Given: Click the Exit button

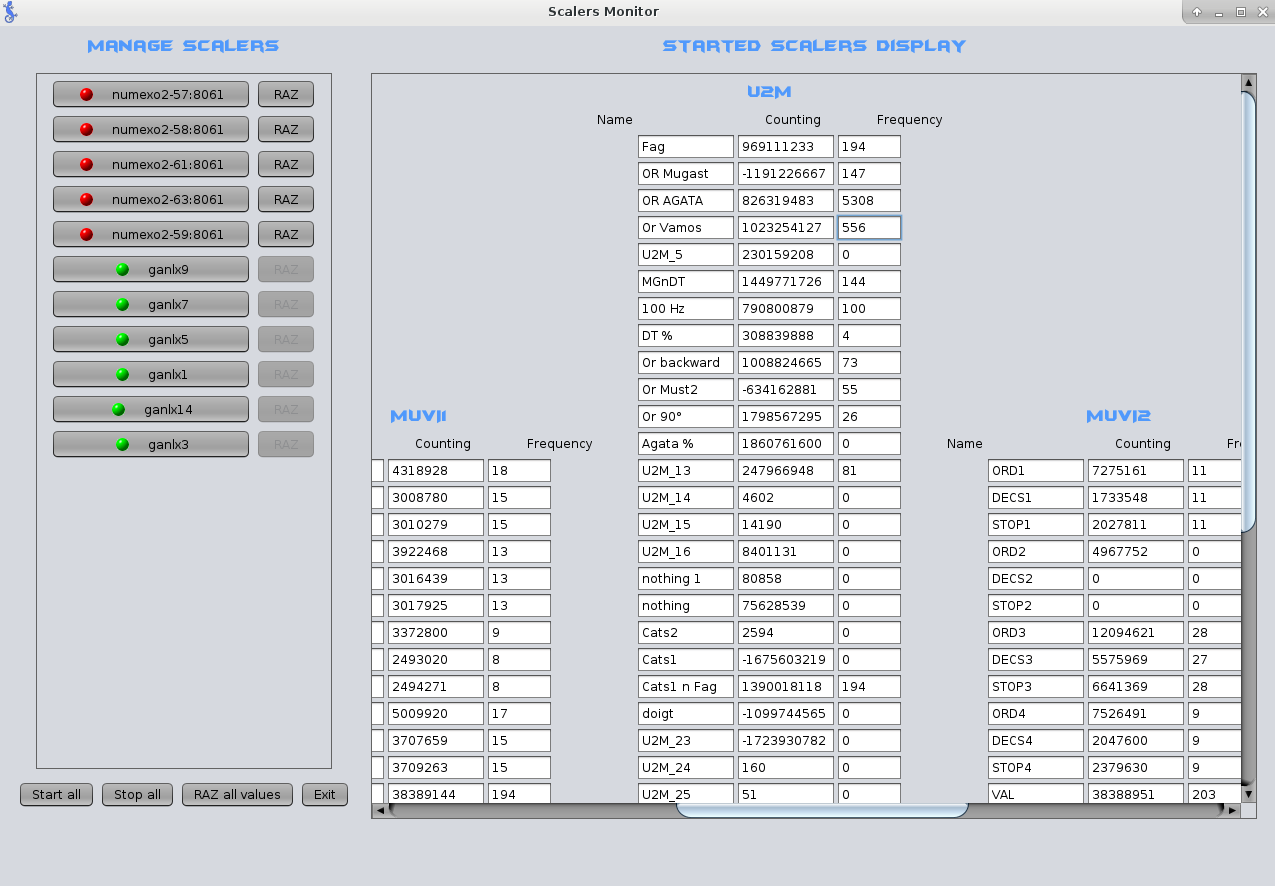Looking at the screenshot, I should pyautogui.click(x=325, y=794).
